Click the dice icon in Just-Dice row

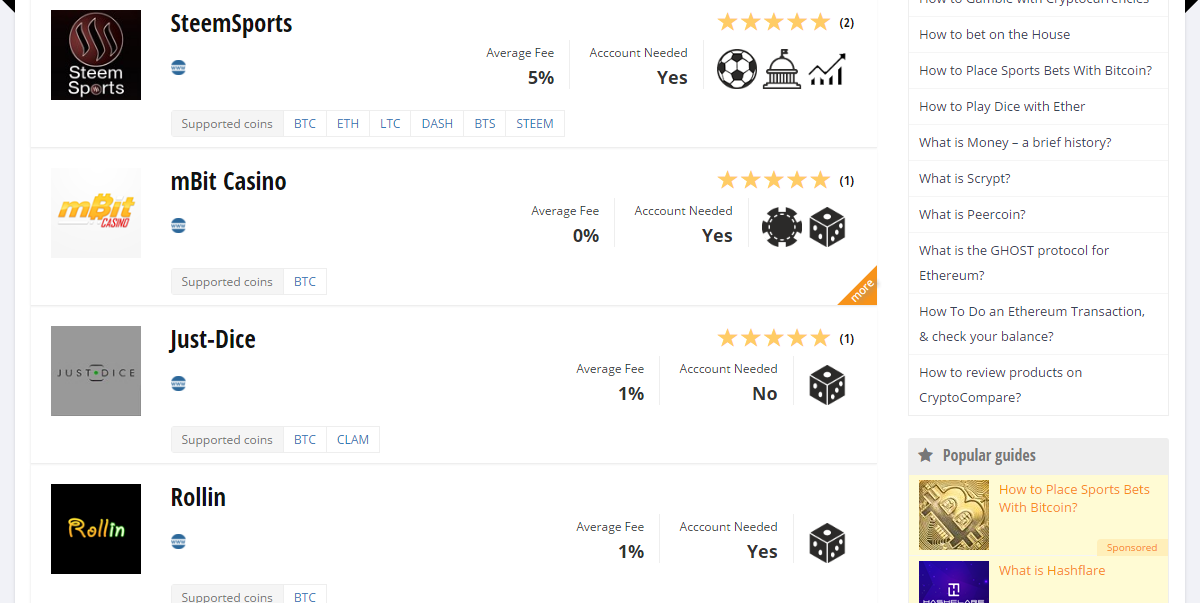click(x=827, y=385)
